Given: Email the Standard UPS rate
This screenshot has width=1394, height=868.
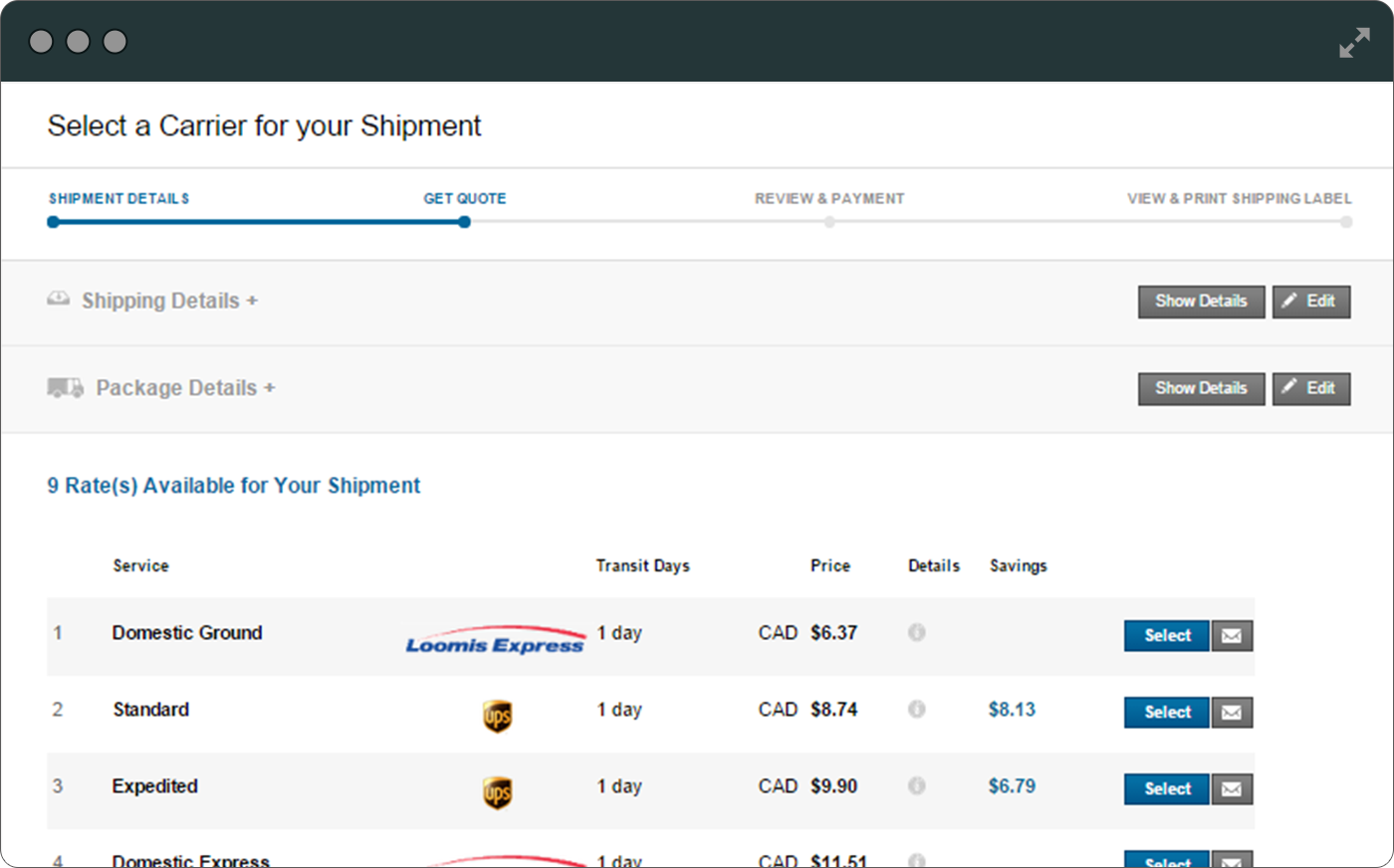Looking at the screenshot, I should click(1232, 713).
